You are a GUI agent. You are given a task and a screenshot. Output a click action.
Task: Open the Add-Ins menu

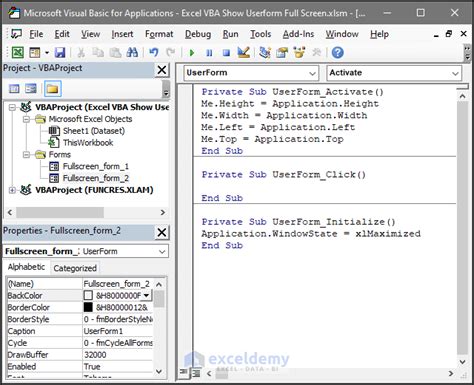pyautogui.click(x=298, y=34)
